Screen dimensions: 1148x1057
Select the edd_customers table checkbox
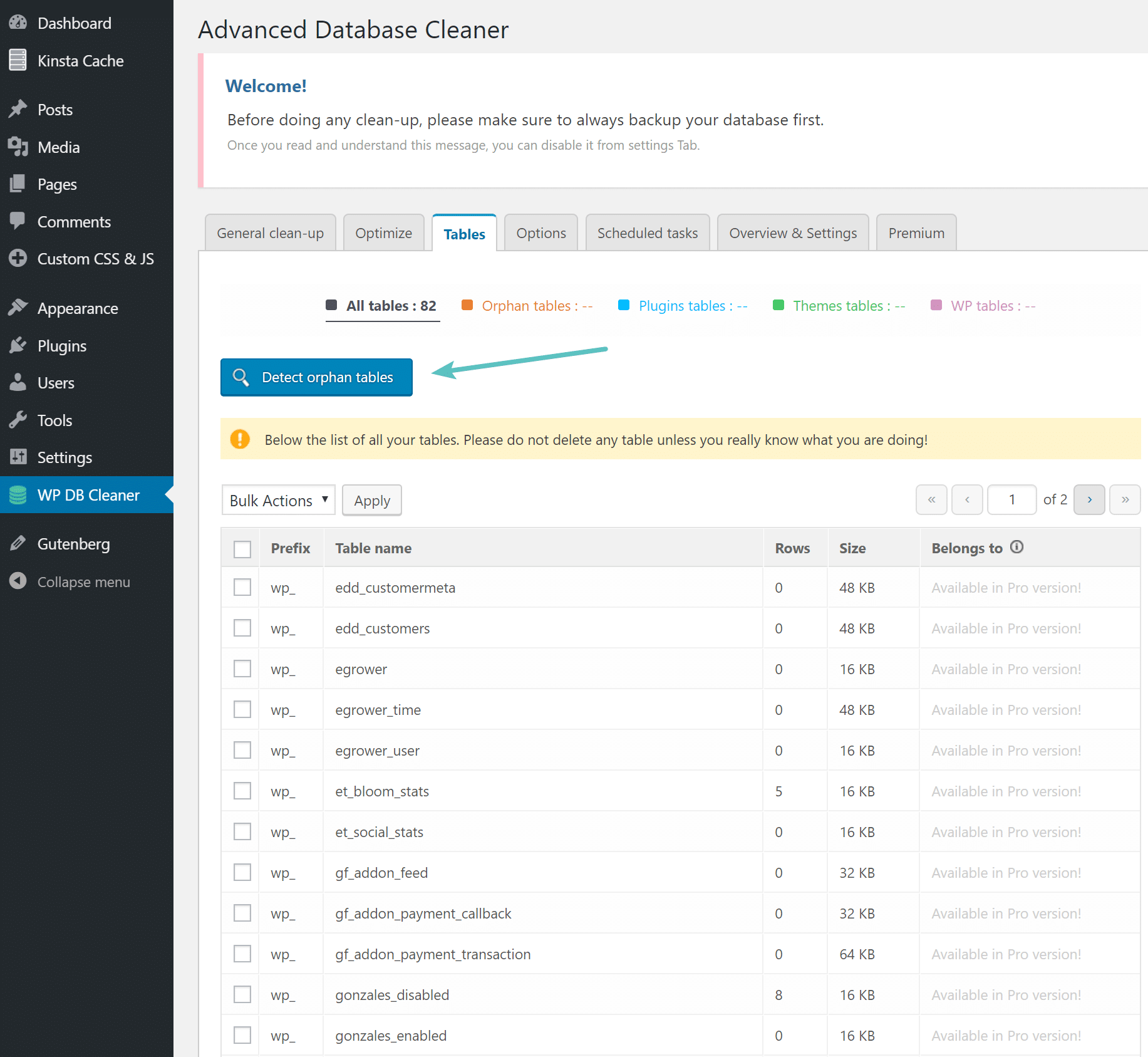pos(242,628)
